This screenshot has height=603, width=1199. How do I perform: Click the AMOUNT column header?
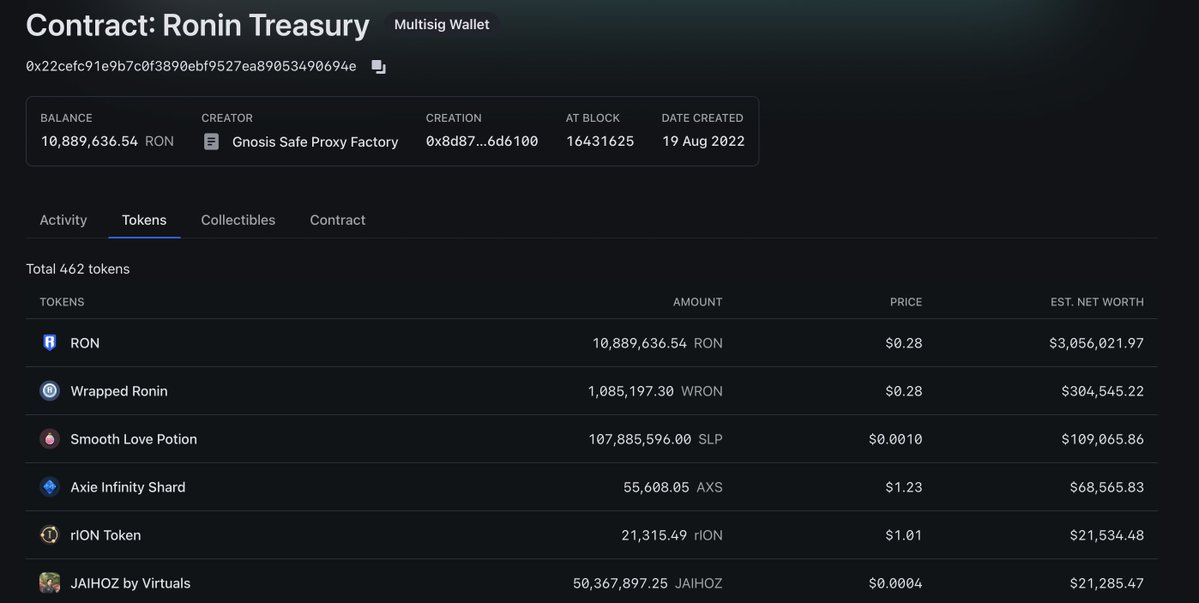(x=697, y=301)
